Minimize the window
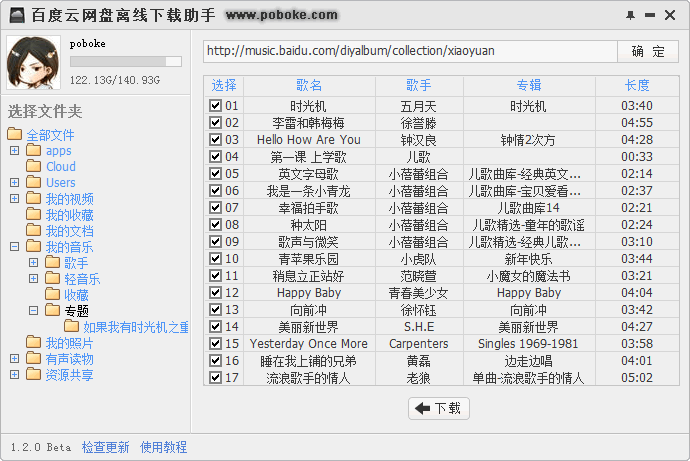The image size is (690, 461). (x=650, y=15)
